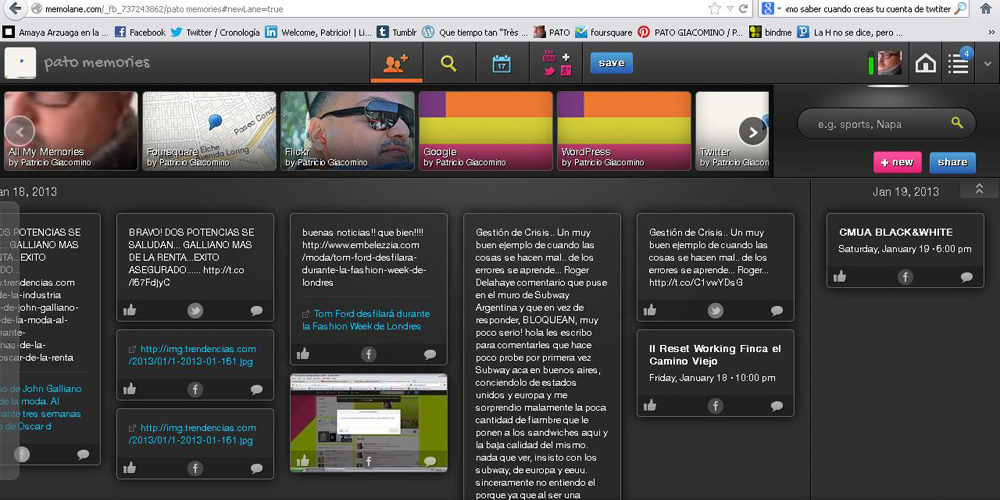Collapse the panel with double chevron up
The width and height of the screenshot is (1000, 500).
coord(978,189)
